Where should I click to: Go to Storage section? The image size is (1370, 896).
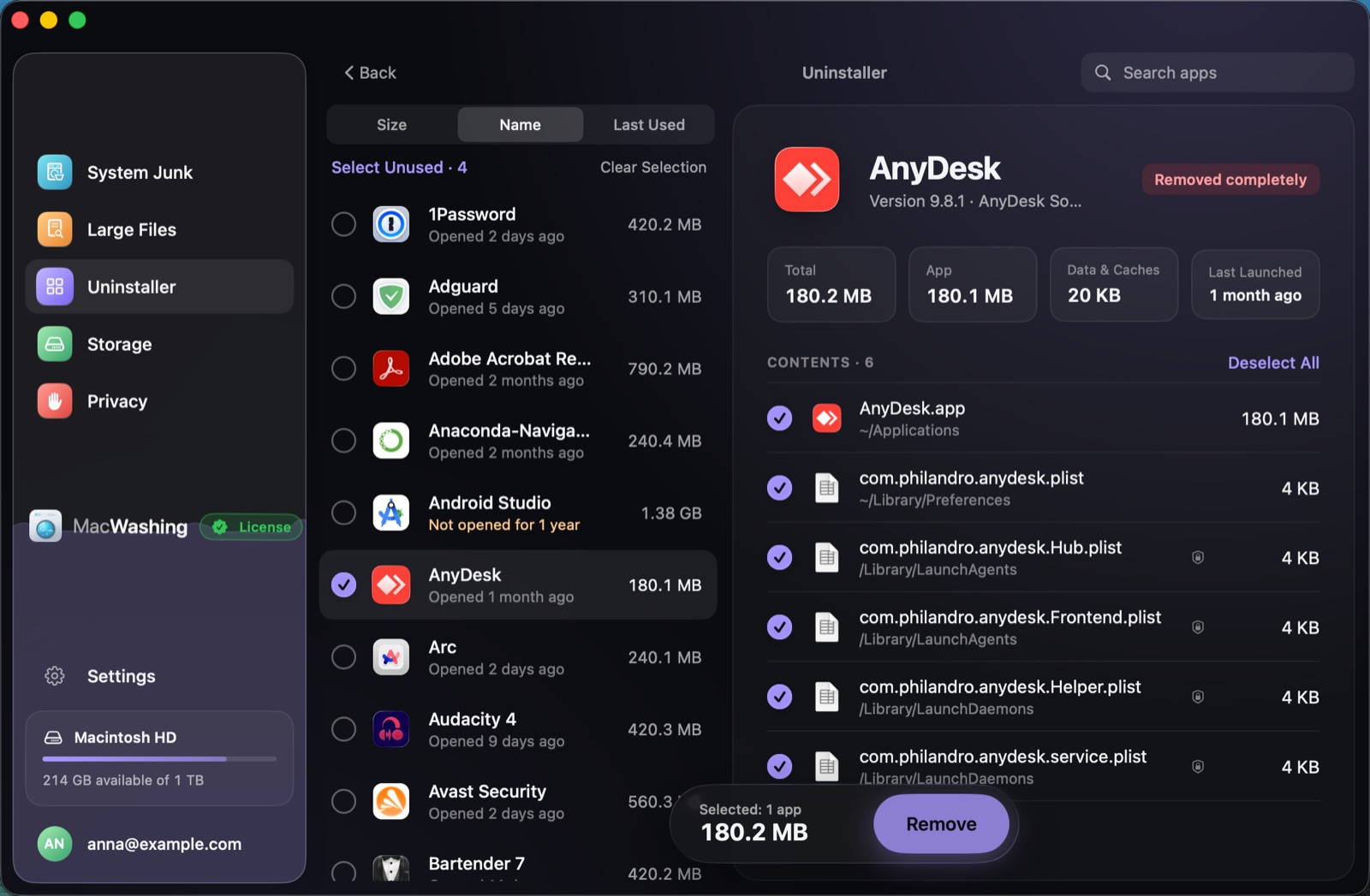point(159,344)
